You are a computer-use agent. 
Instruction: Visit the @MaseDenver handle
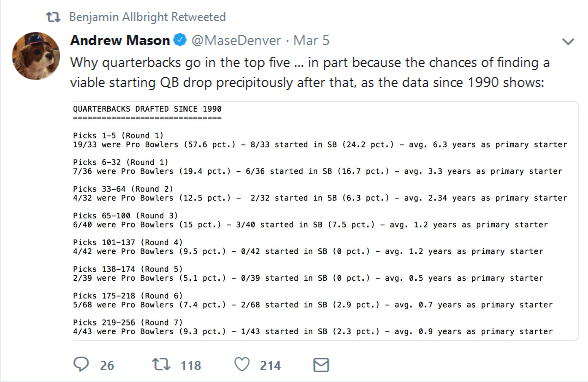[x=236, y=40]
